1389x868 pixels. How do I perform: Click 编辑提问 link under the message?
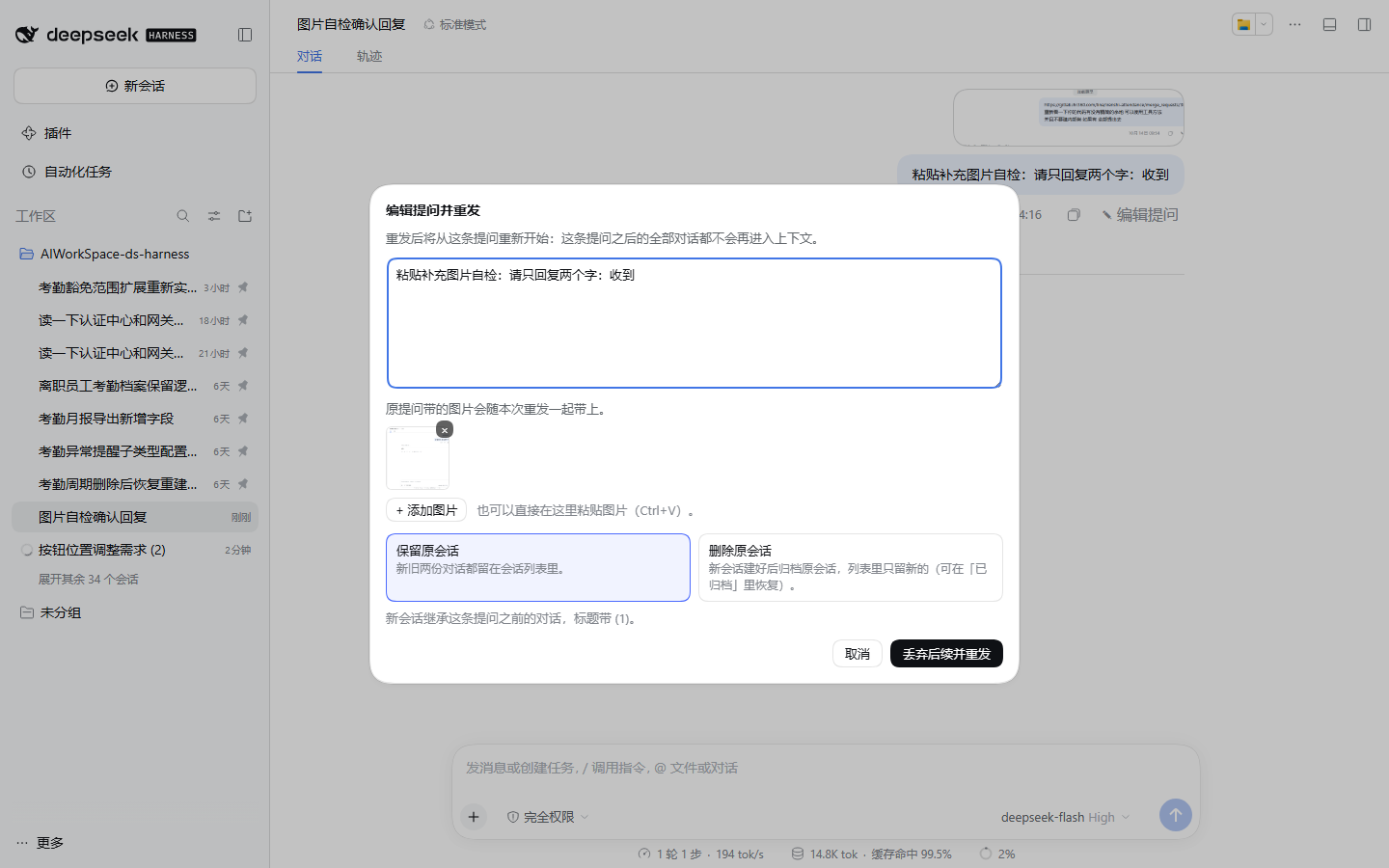1141,215
